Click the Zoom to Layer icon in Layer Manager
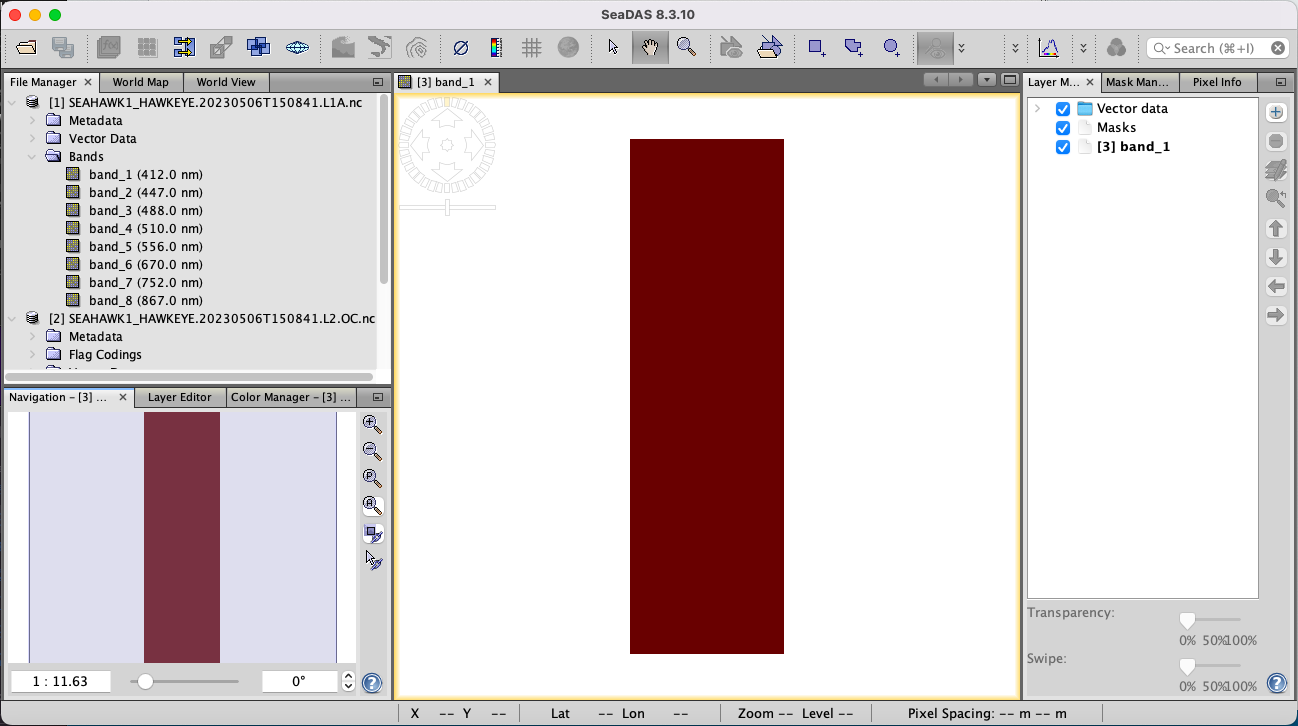Image resolution: width=1298 pixels, height=726 pixels. 1276,199
